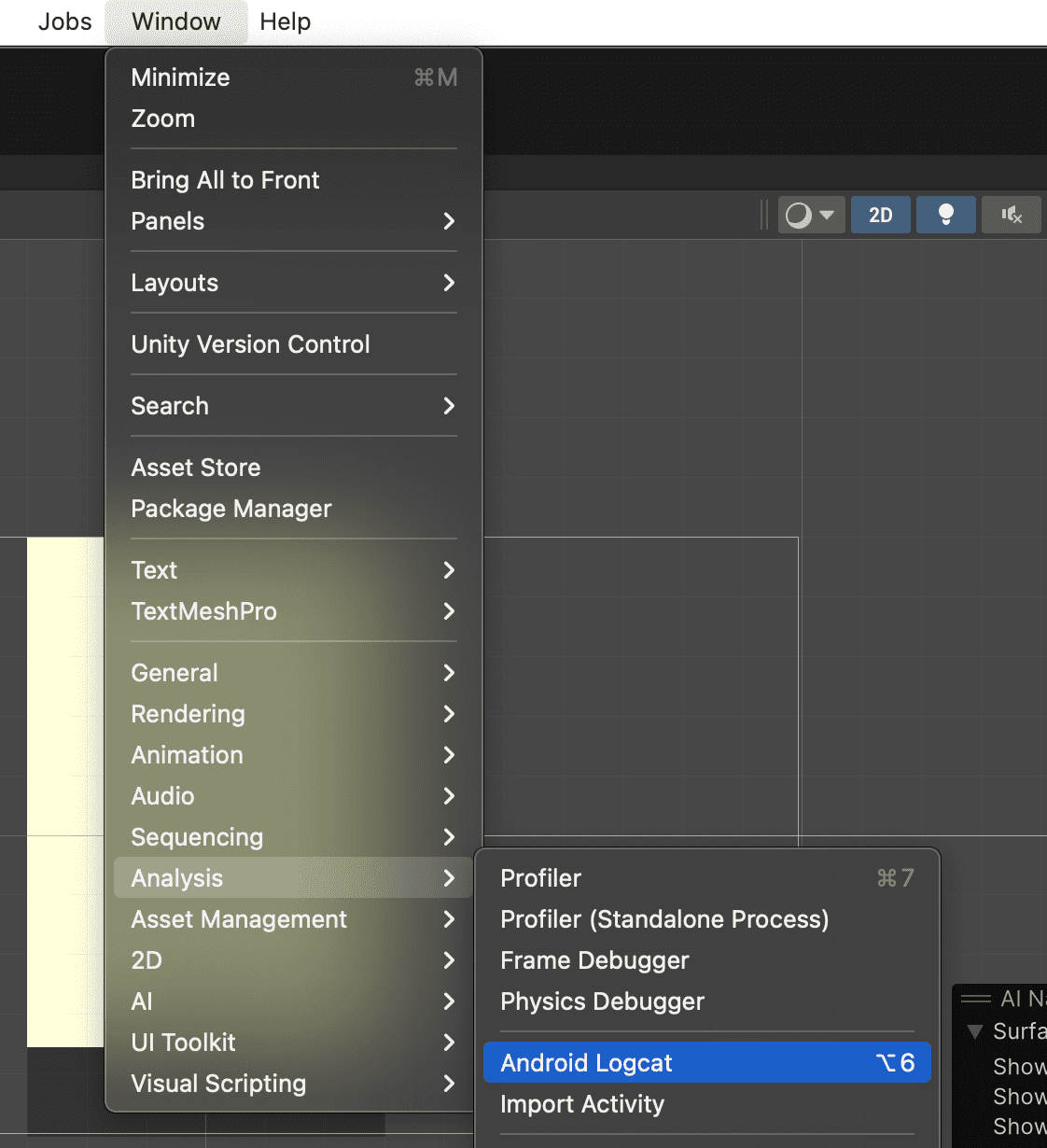1047x1148 pixels.
Task: Close the open Window menu
Action: (x=176, y=21)
